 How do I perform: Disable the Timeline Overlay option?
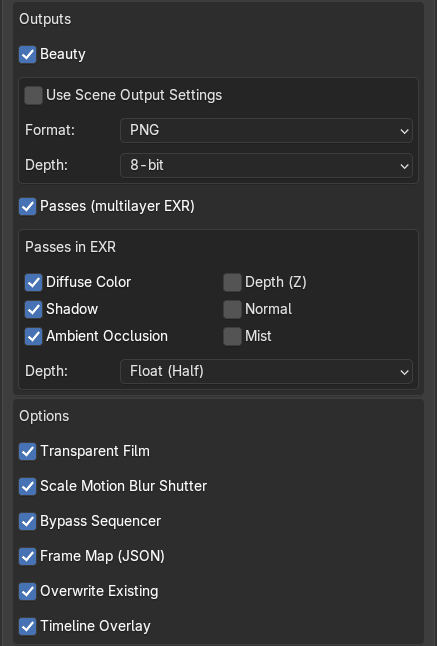click(28, 627)
